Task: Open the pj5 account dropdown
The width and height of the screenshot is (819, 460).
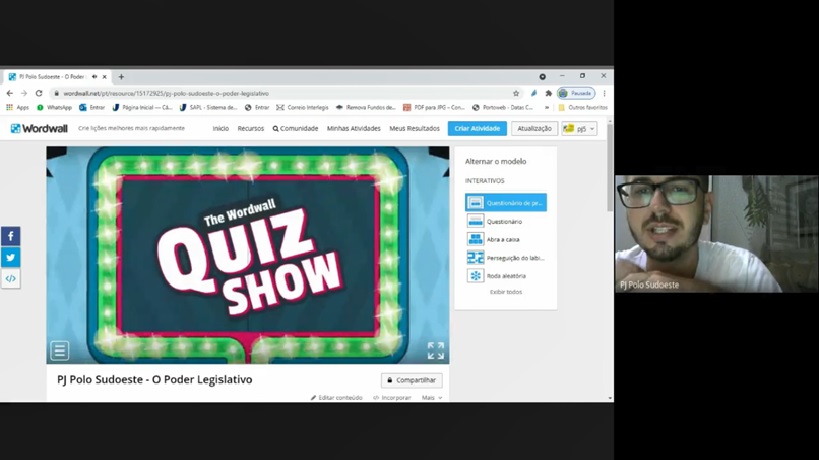Action: click(579, 128)
